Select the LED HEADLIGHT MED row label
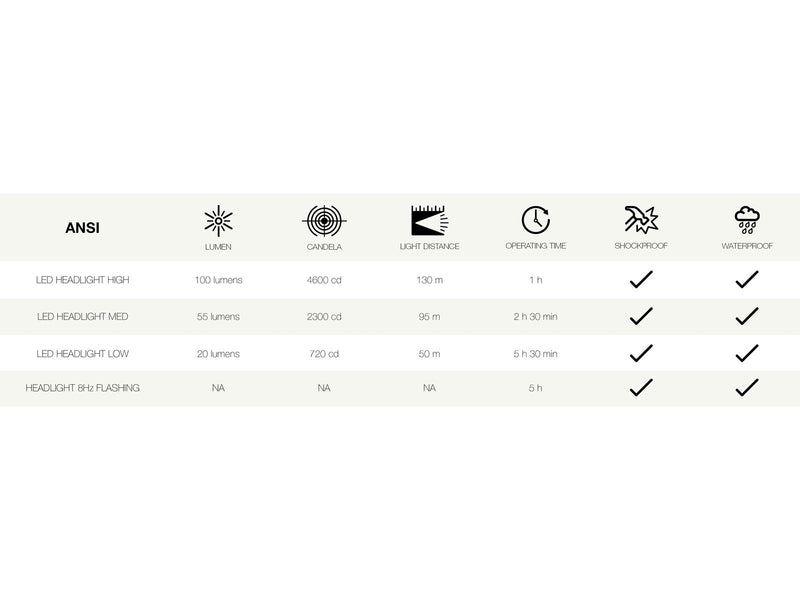Image resolution: width=800 pixels, height=600 pixels. [x=83, y=316]
